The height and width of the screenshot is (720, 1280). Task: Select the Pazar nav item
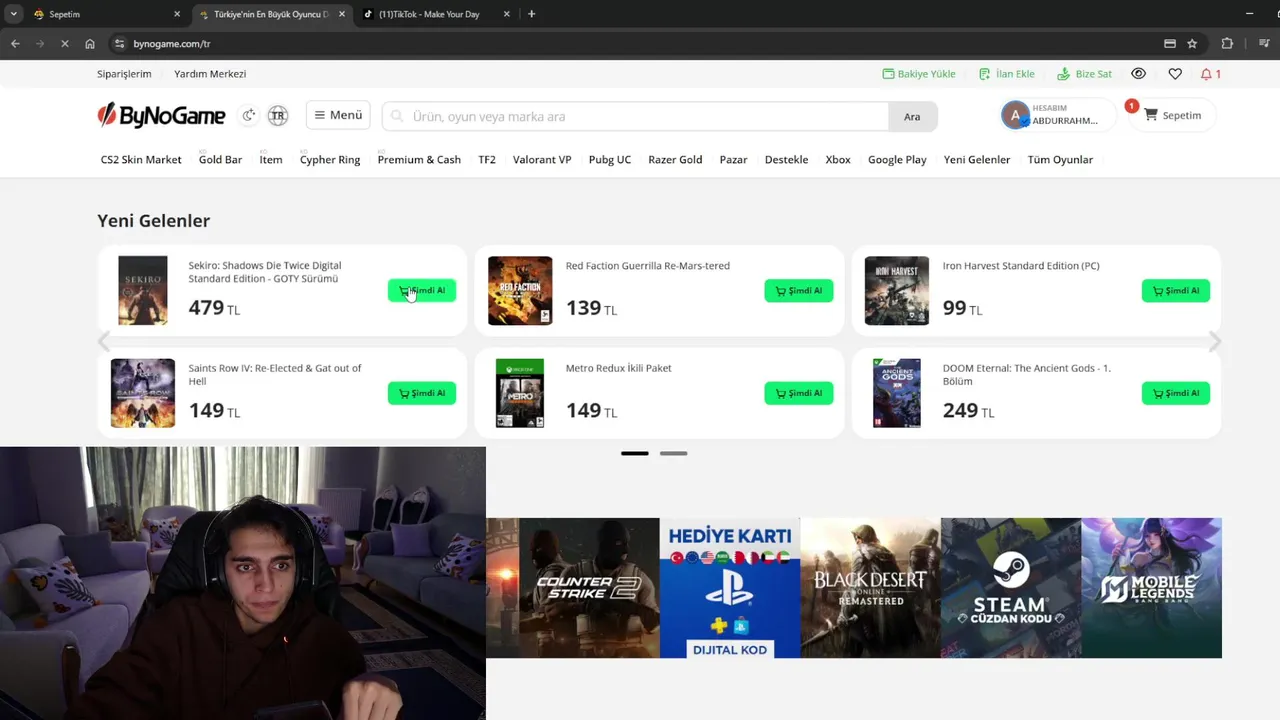click(x=733, y=160)
